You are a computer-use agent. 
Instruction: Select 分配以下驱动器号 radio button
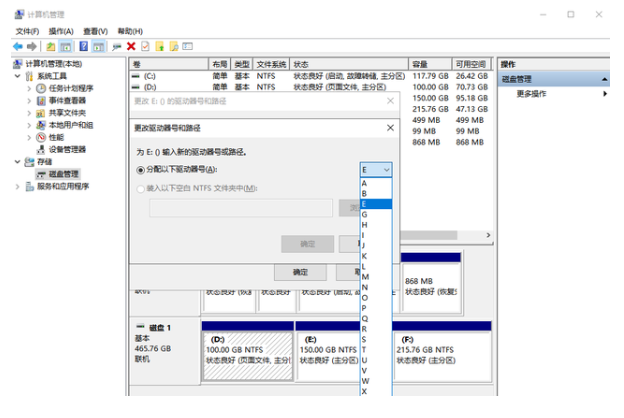(140, 170)
